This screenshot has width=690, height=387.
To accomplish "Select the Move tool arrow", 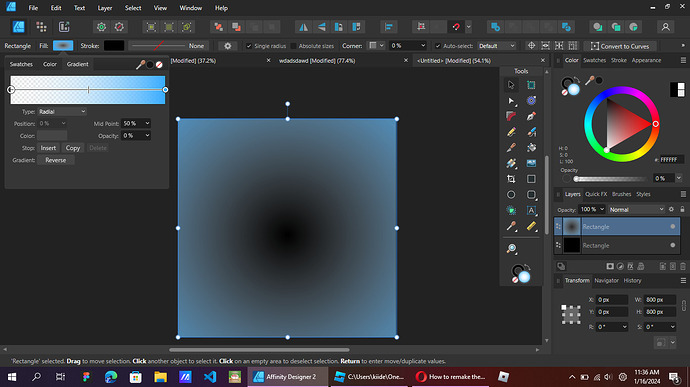I will [x=511, y=85].
